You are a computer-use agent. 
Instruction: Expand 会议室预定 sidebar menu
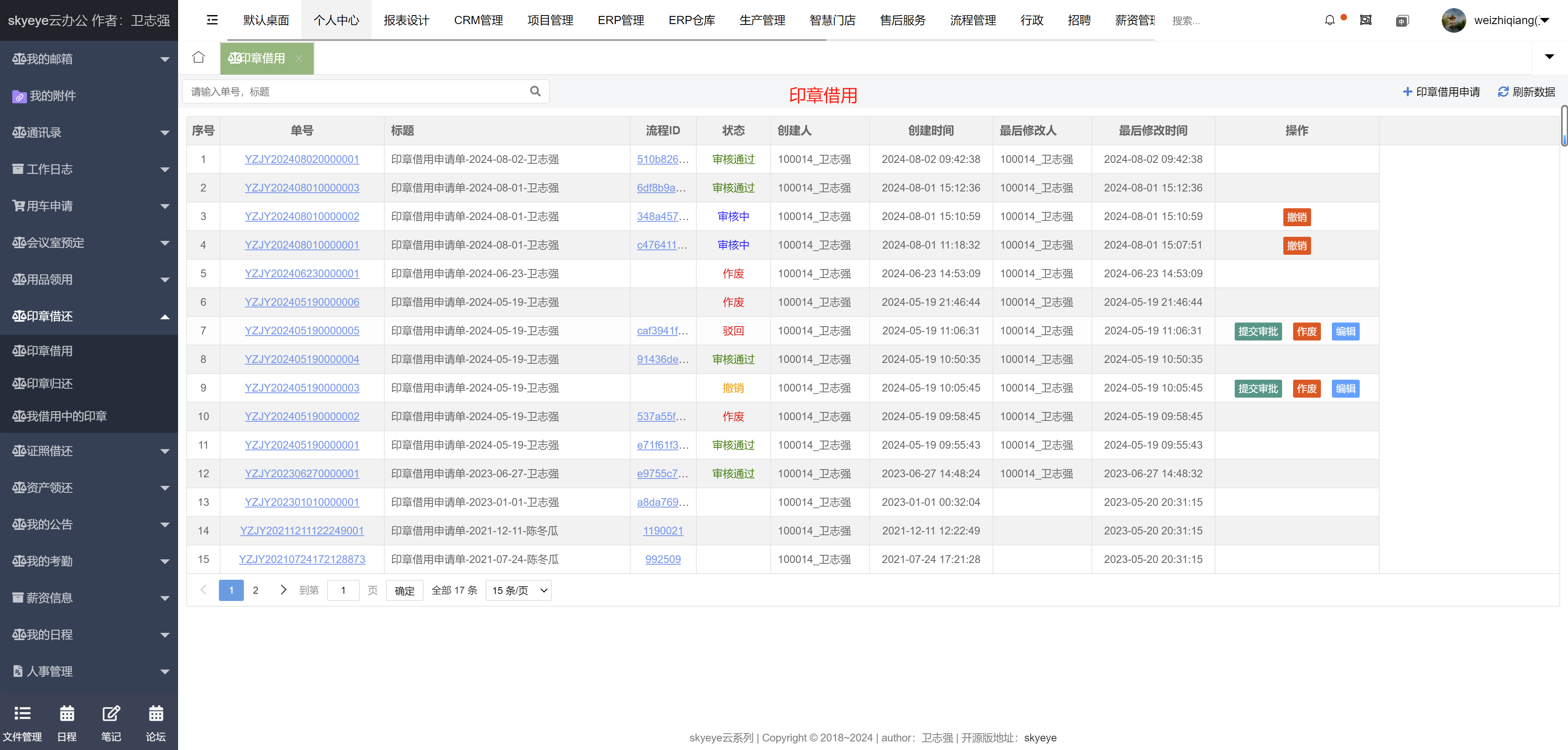(89, 243)
